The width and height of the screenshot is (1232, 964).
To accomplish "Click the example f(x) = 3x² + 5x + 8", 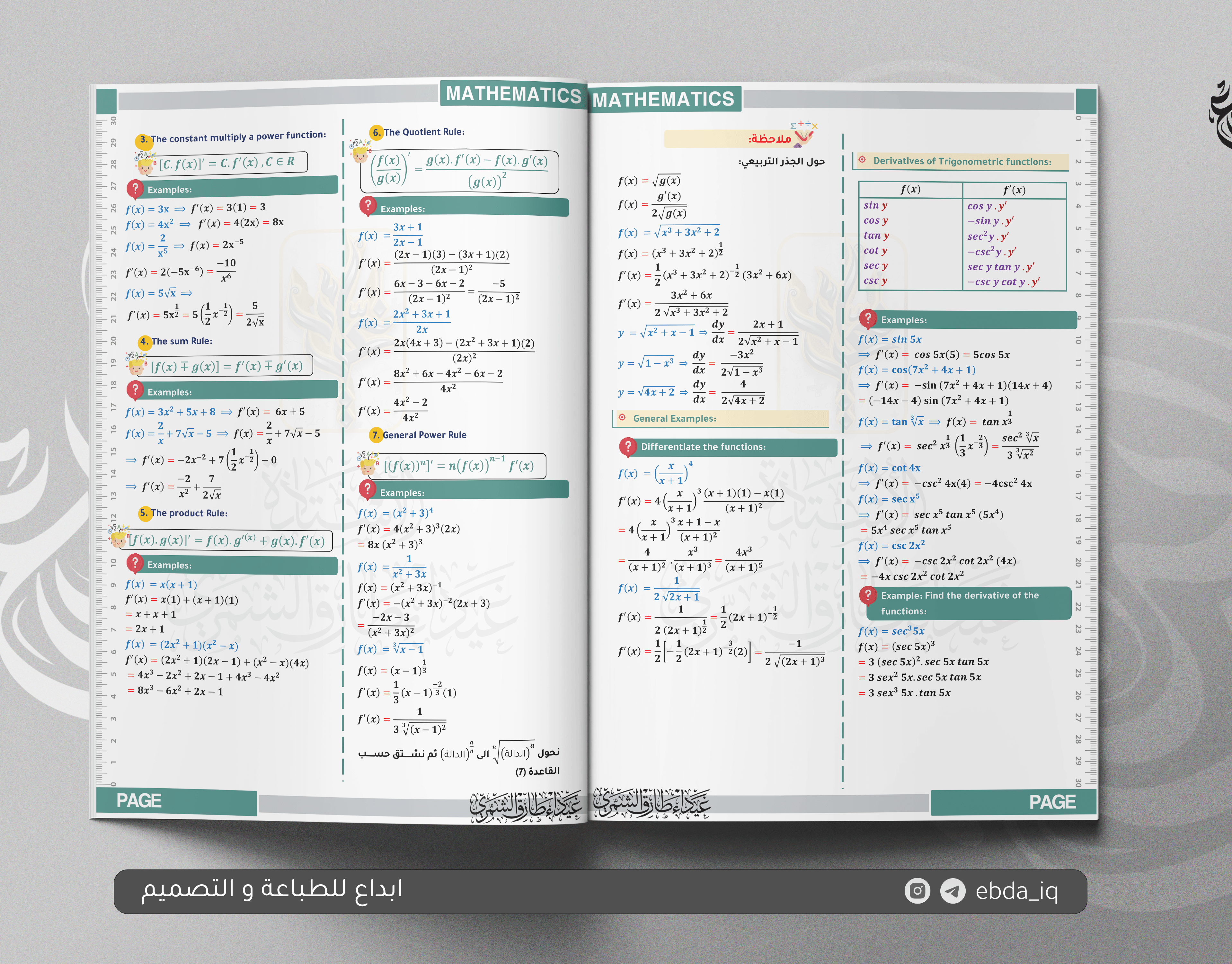I will (170, 411).
